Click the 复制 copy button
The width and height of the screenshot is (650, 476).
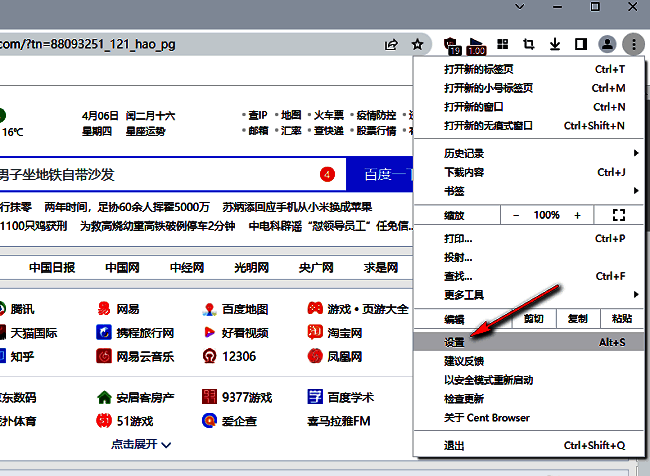point(577,318)
